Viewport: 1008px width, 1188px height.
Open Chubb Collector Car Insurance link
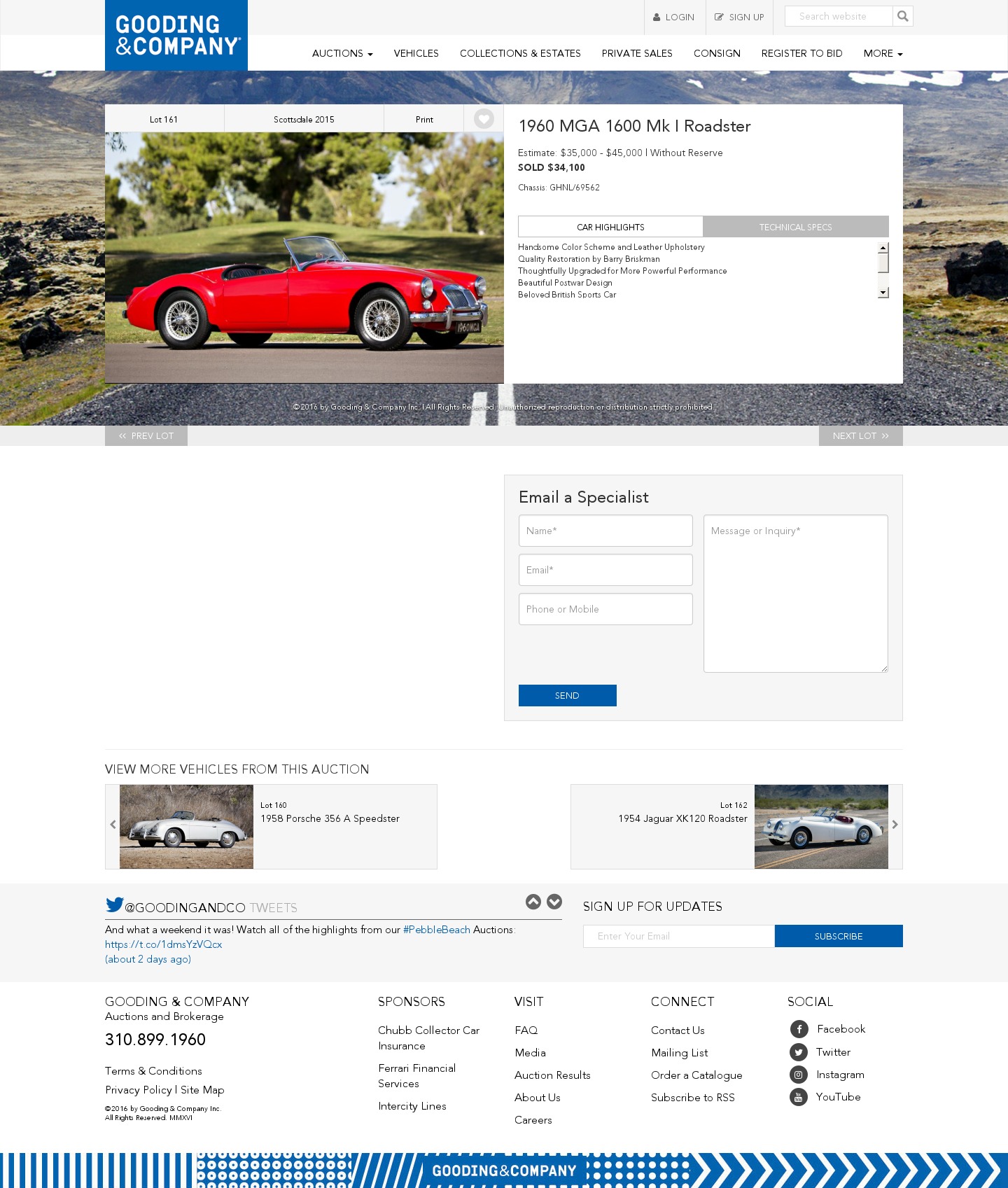tap(428, 1038)
